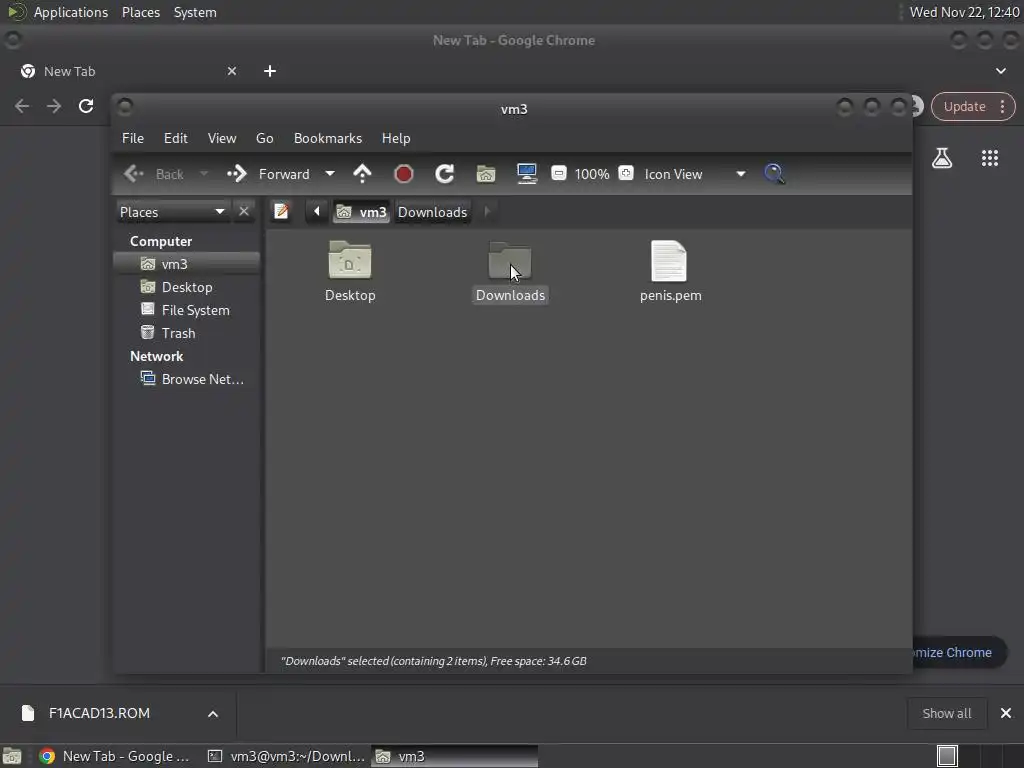Select Desktop in the sidebar
This screenshot has height=768, width=1024.
pos(187,287)
